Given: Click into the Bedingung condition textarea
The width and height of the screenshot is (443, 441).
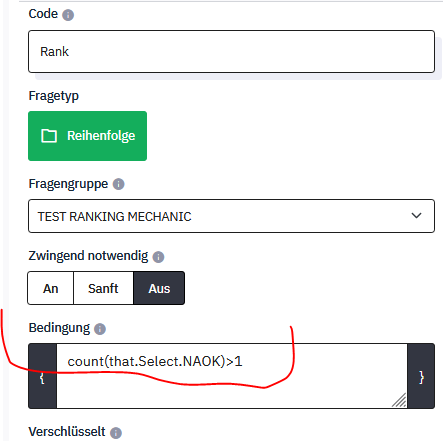Looking at the screenshot, I should 232,376.
